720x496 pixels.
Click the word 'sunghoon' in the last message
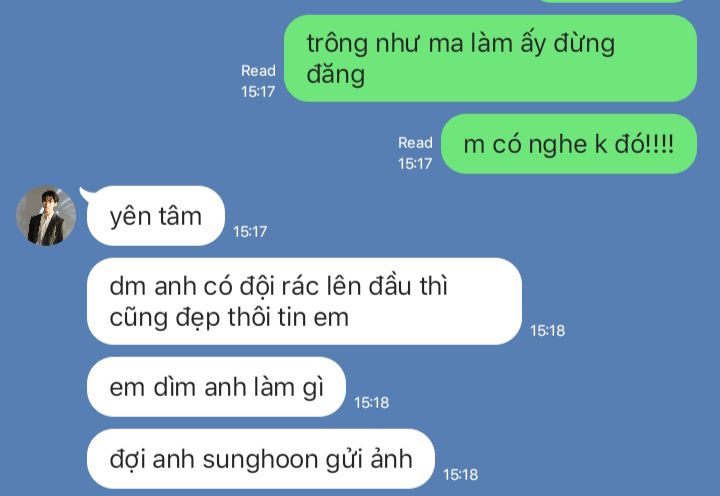[259, 459]
